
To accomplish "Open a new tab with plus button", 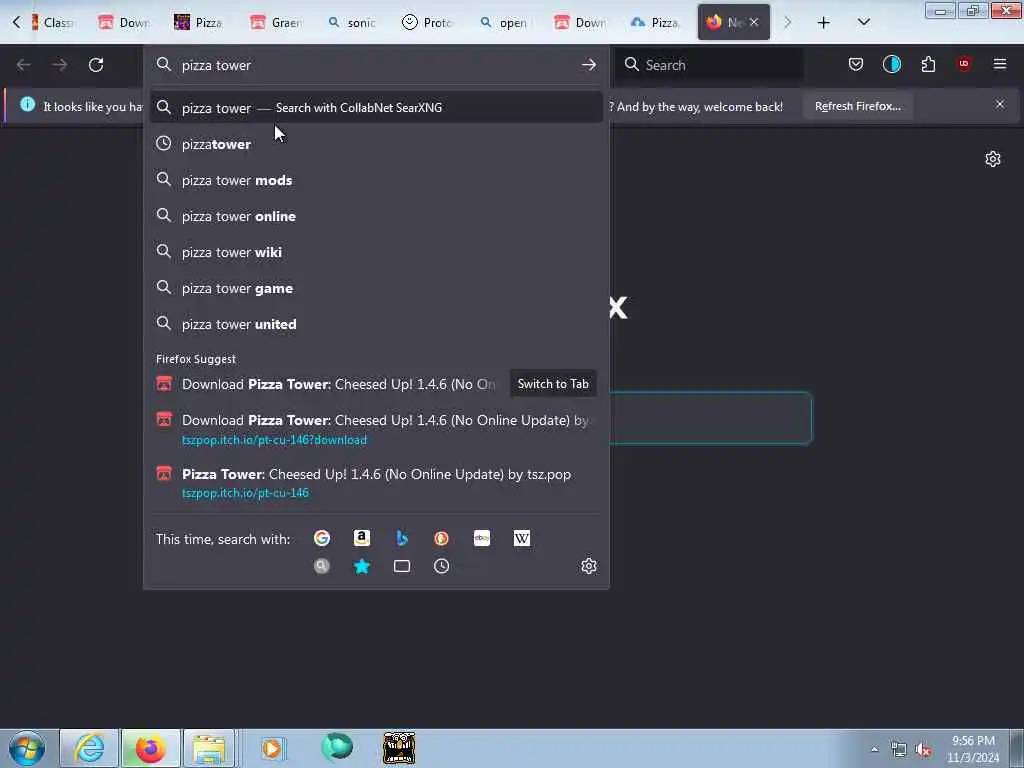I will click(x=824, y=22).
